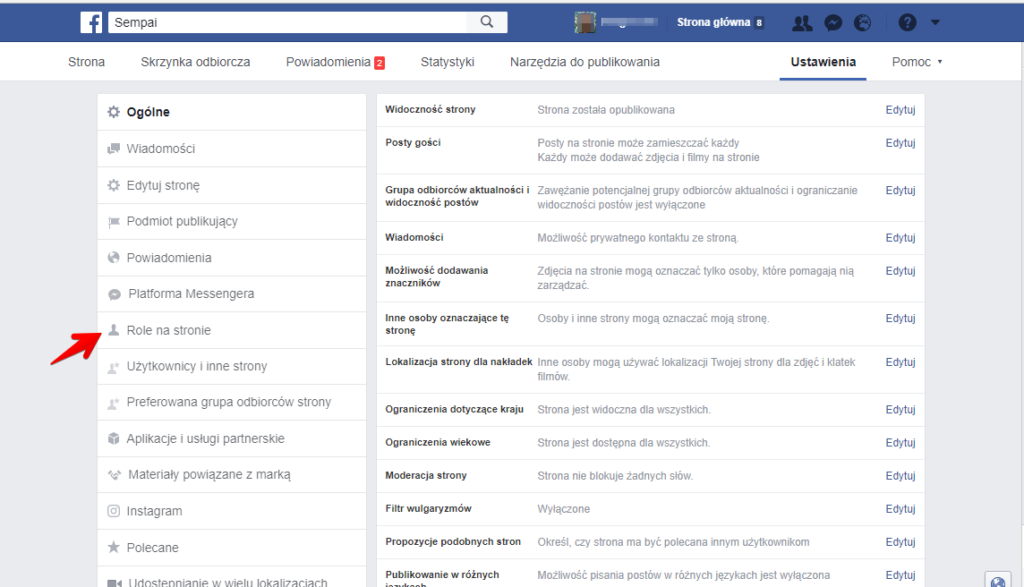
Task: Click the Polecane star icon
Action: [114, 547]
